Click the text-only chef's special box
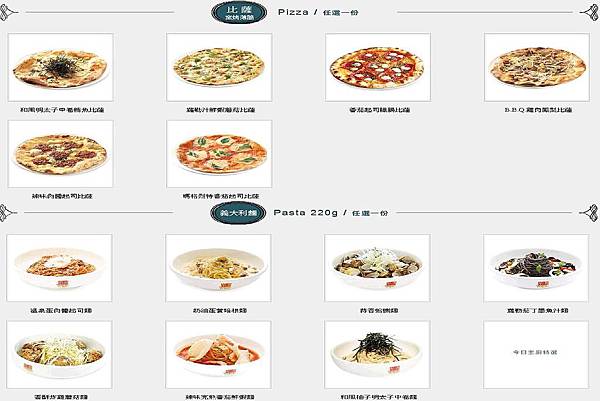Image resolution: width=600 pixels, height=401 pixels. click(x=536, y=355)
